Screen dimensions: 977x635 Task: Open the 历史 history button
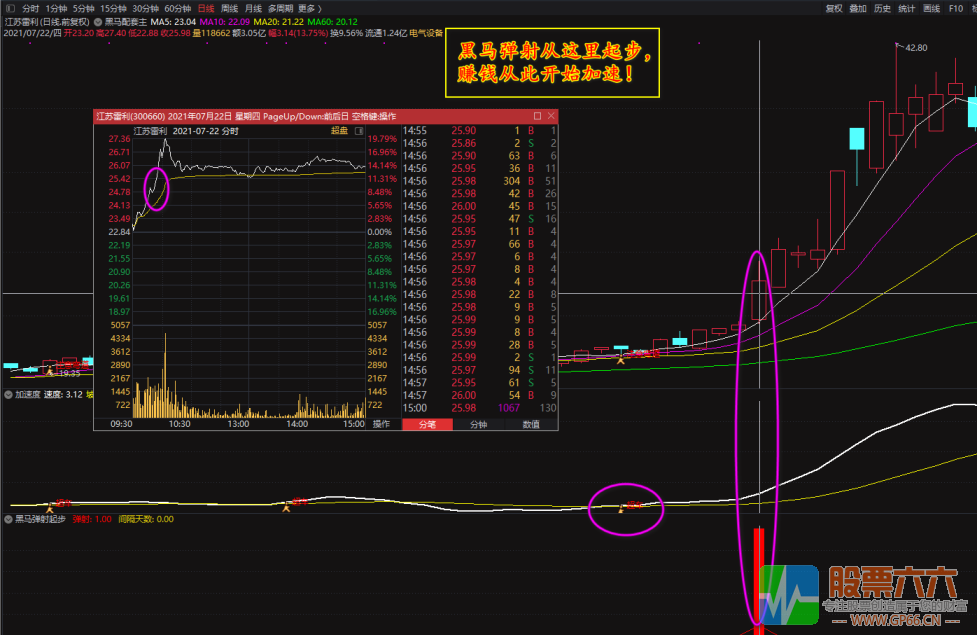pyautogui.click(x=882, y=9)
